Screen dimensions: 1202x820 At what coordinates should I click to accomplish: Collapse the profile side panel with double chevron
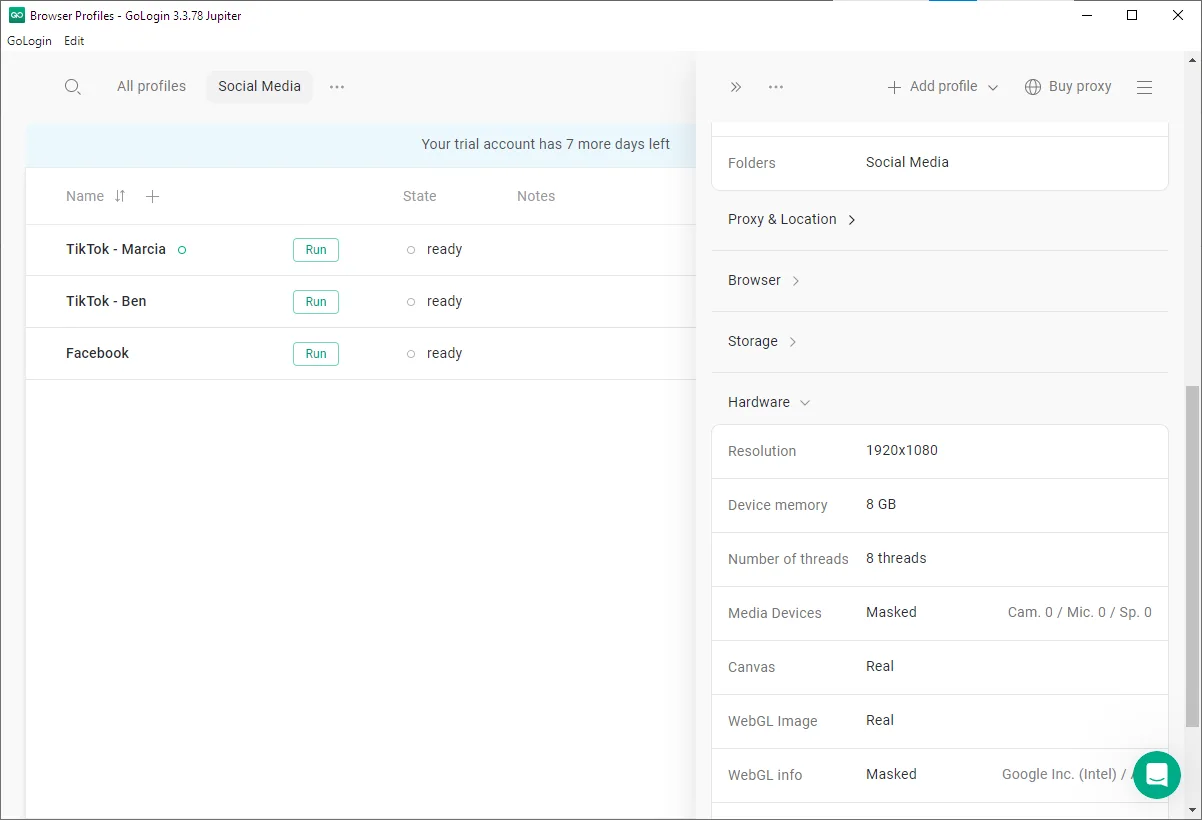tap(736, 87)
